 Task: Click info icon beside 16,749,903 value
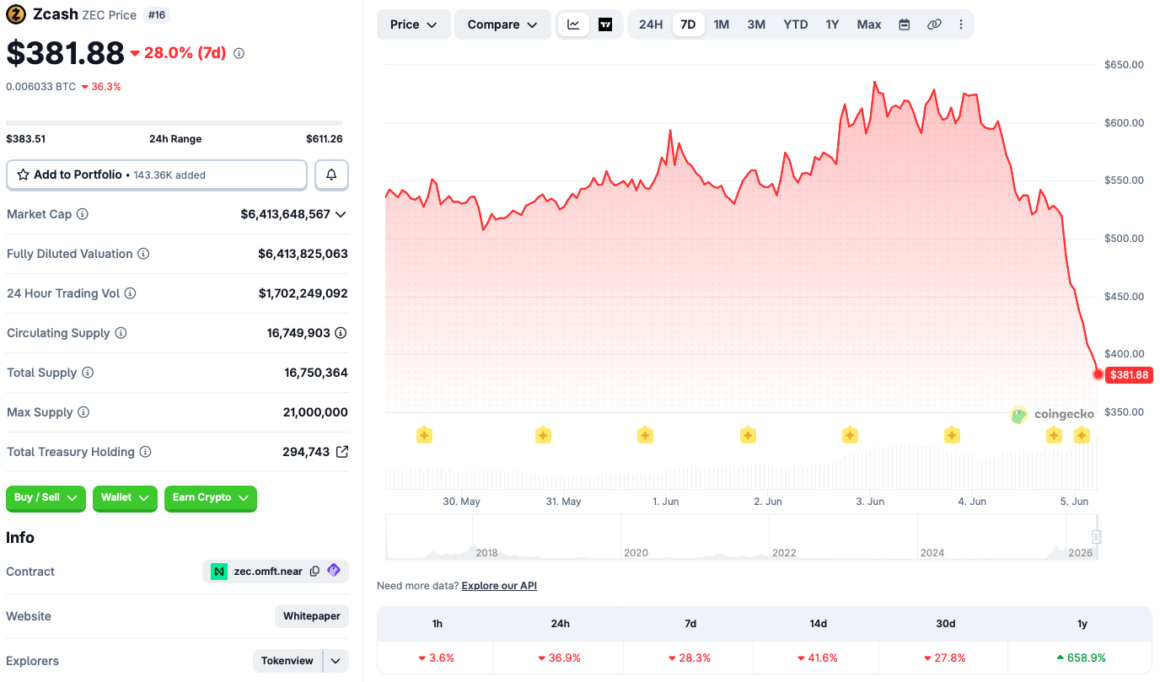click(340, 333)
